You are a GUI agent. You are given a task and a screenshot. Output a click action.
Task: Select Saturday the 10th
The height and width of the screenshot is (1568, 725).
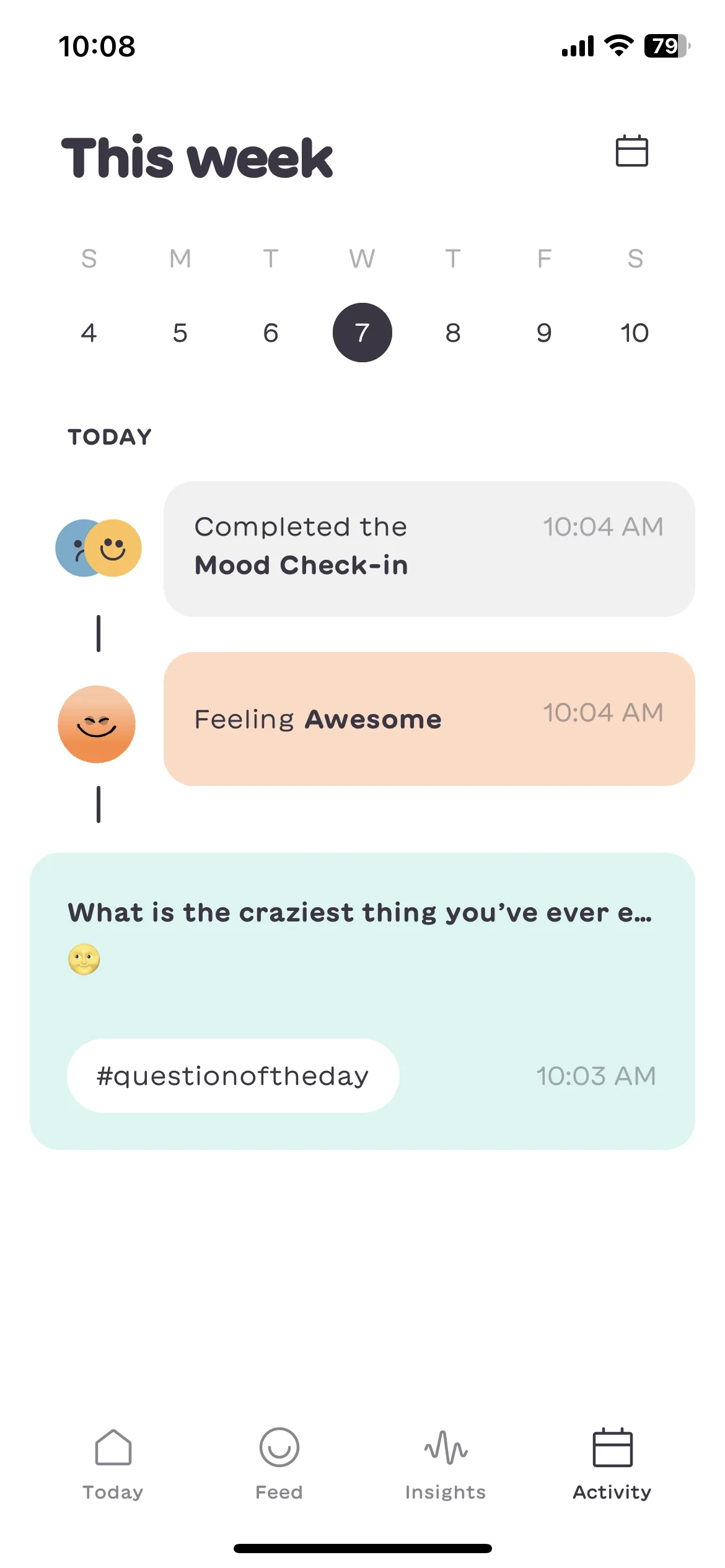point(635,333)
